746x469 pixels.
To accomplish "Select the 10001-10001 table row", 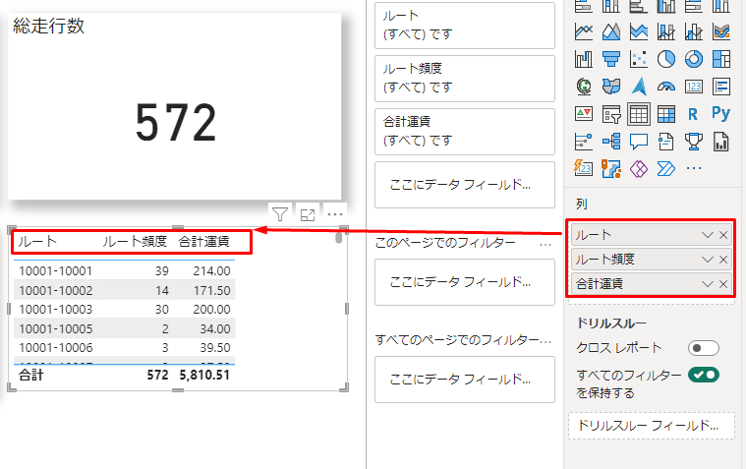I will [124, 271].
